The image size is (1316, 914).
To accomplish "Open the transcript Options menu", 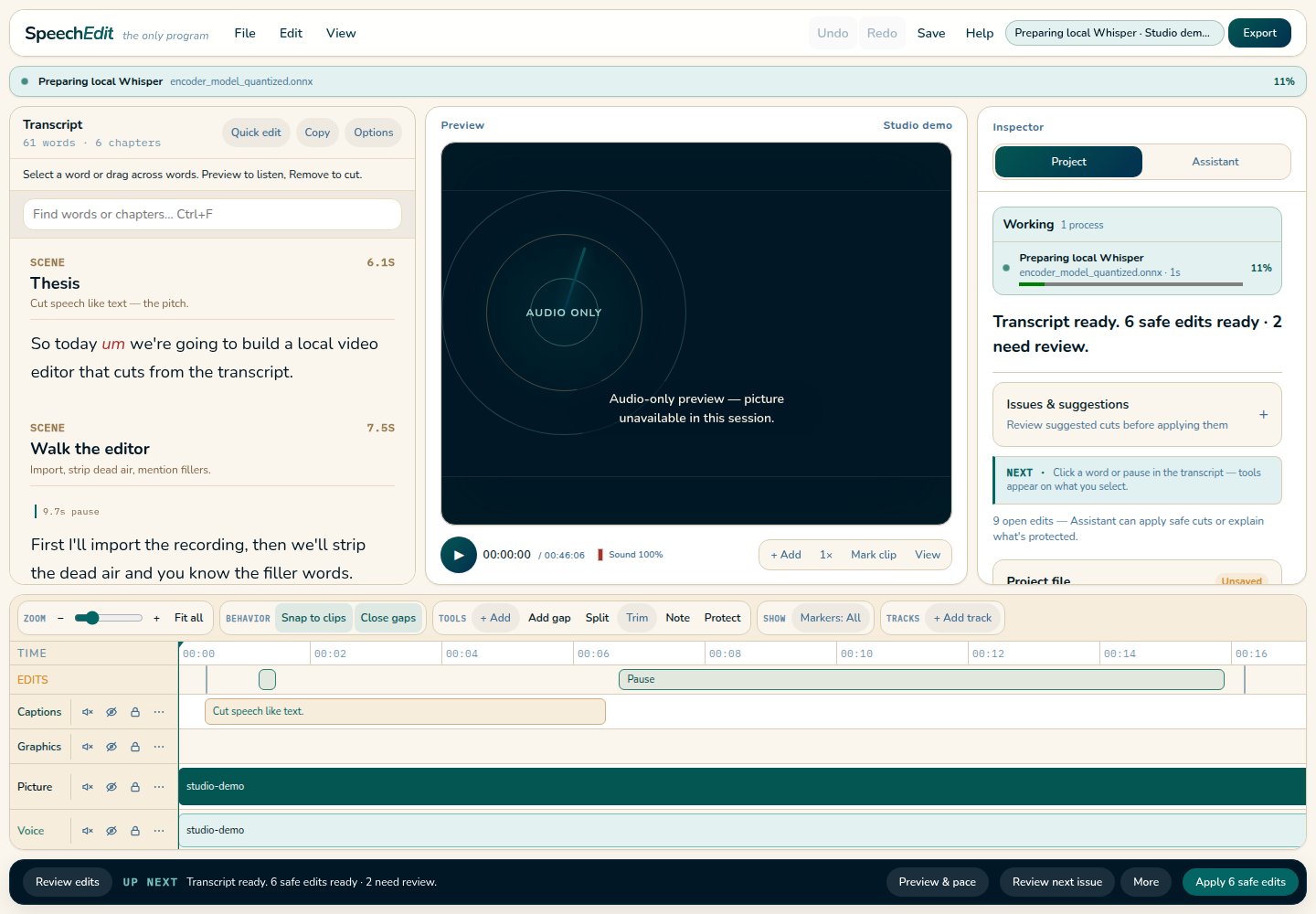I will pyautogui.click(x=374, y=133).
